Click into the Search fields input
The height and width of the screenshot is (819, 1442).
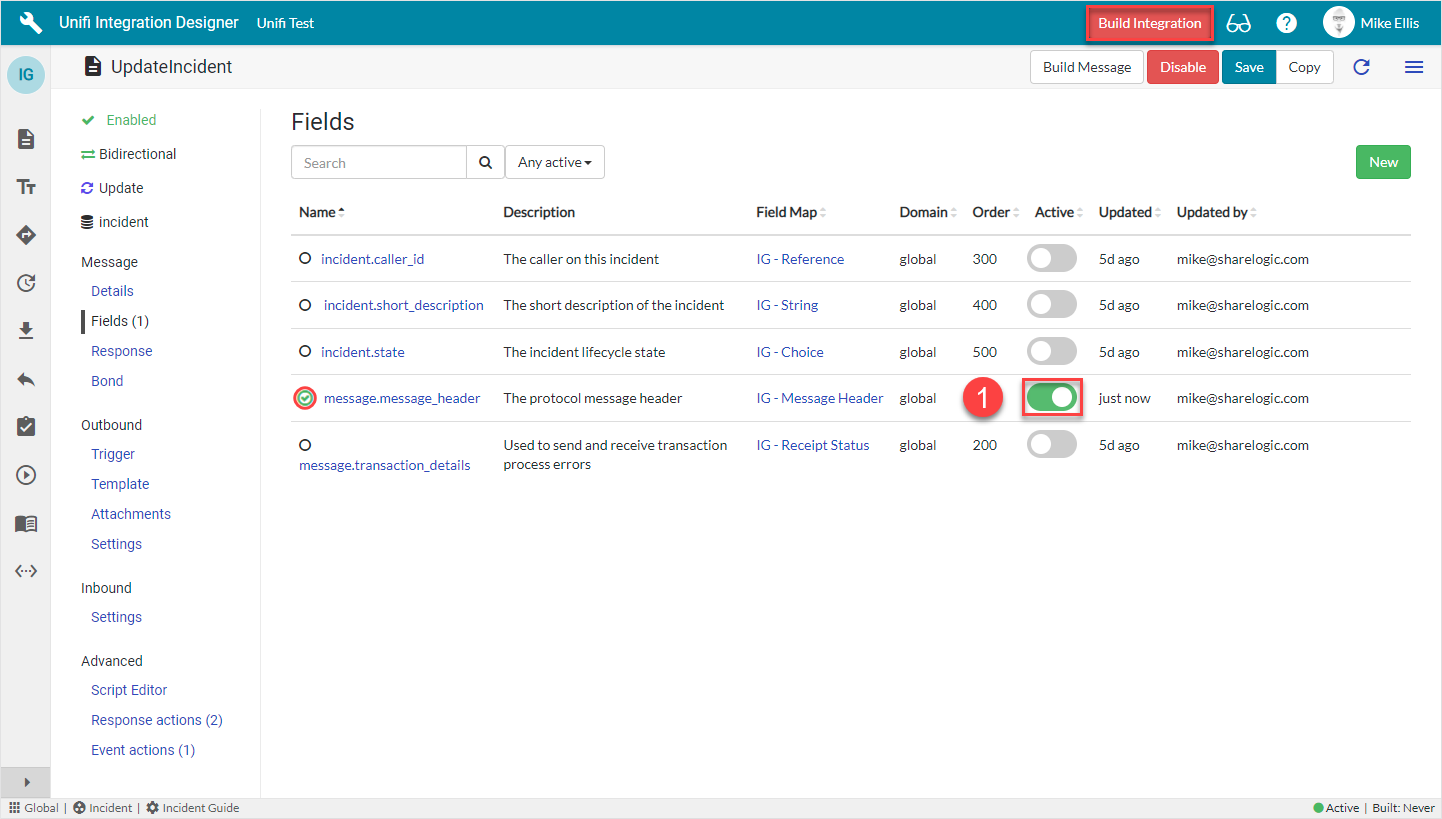379,163
